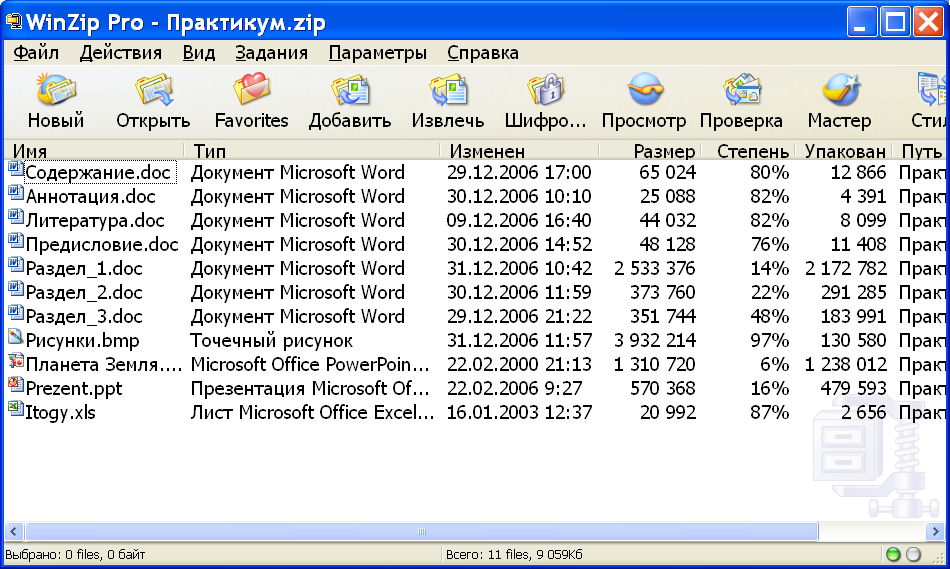Open the Вид menu
Image resolution: width=950 pixels, height=569 pixels.
(x=199, y=53)
